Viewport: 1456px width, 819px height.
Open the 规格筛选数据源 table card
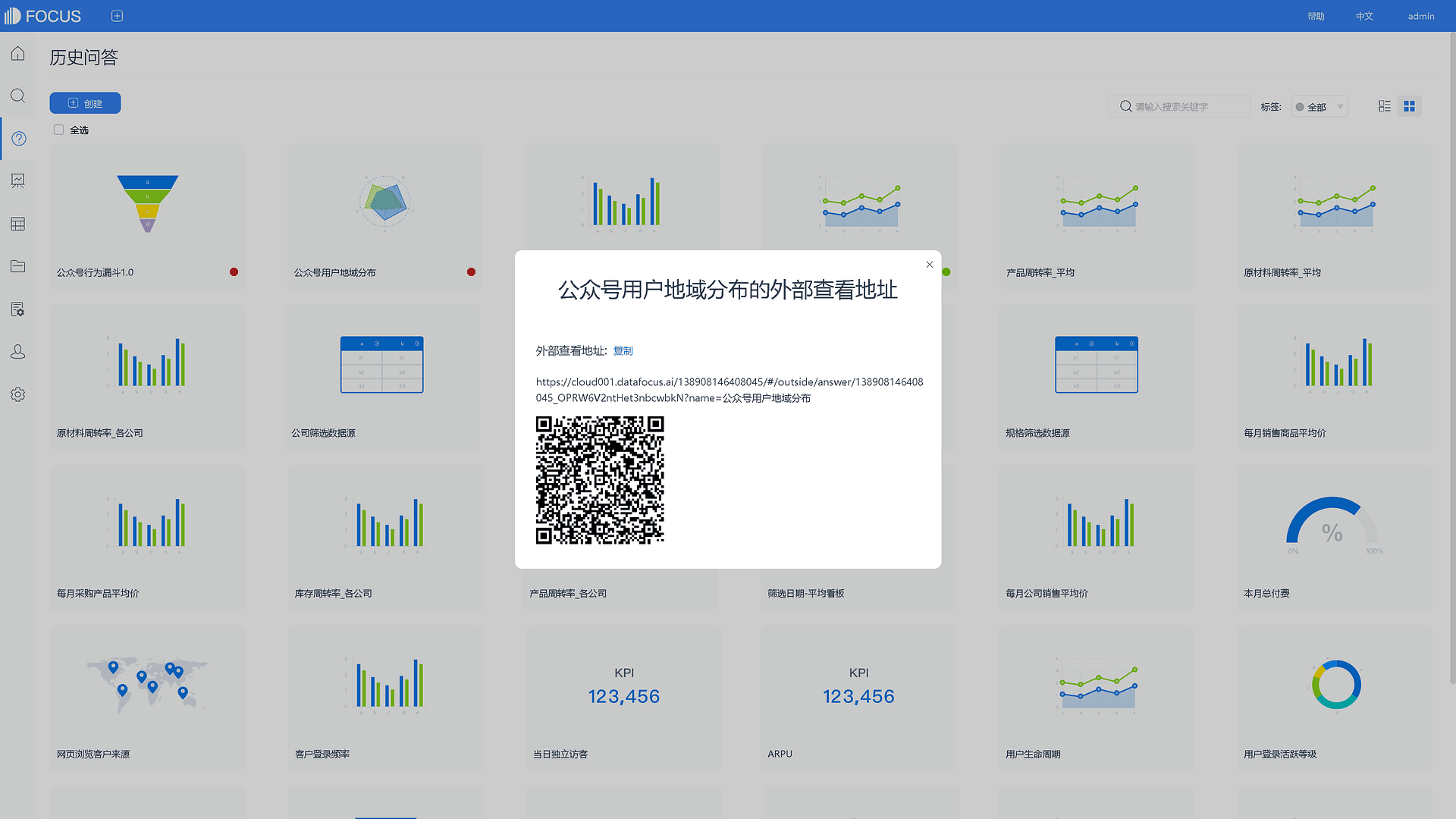pyautogui.click(x=1097, y=378)
